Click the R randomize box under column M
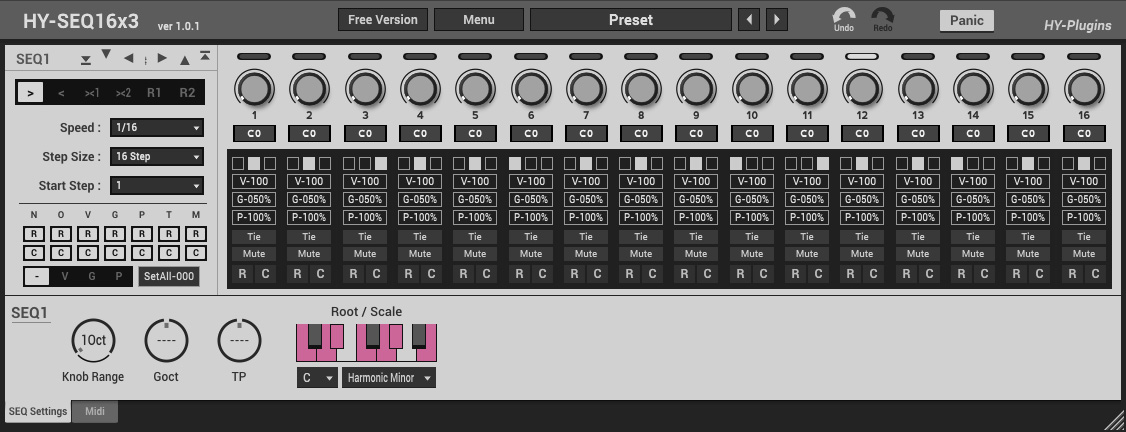The image size is (1126, 432). point(196,234)
